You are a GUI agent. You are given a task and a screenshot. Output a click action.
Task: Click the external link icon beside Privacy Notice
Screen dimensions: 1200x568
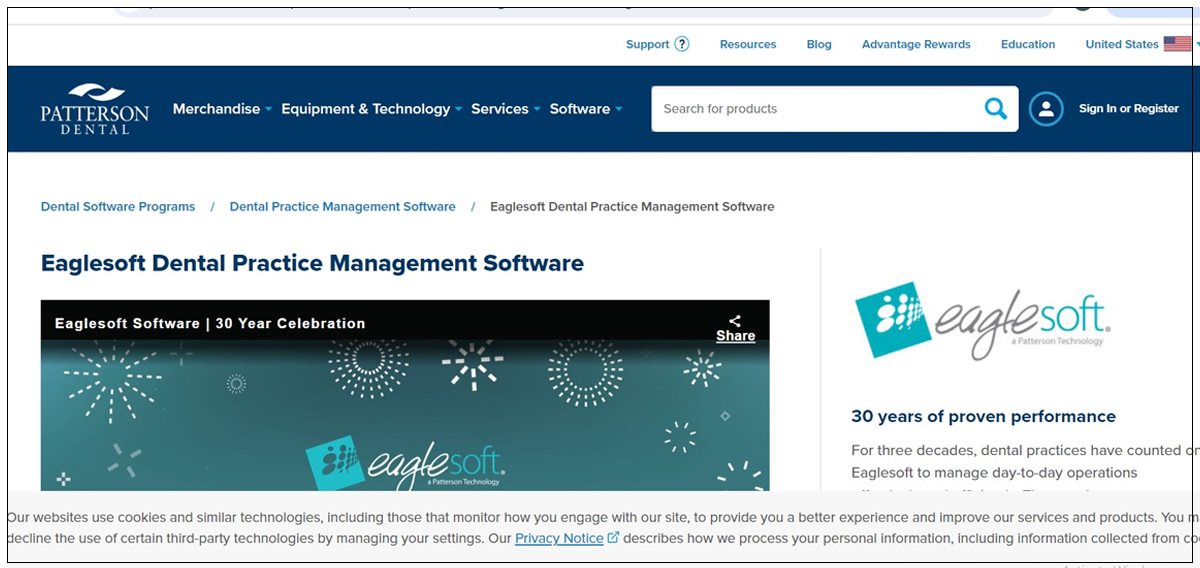(613, 538)
